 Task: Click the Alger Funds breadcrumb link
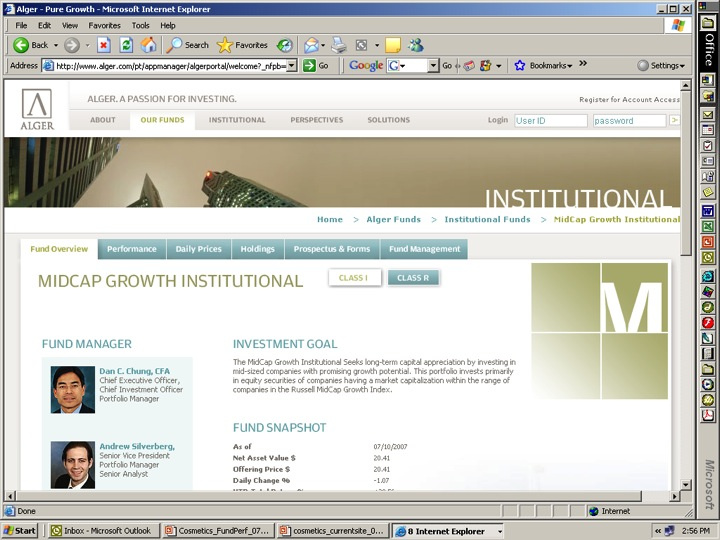(x=394, y=219)
